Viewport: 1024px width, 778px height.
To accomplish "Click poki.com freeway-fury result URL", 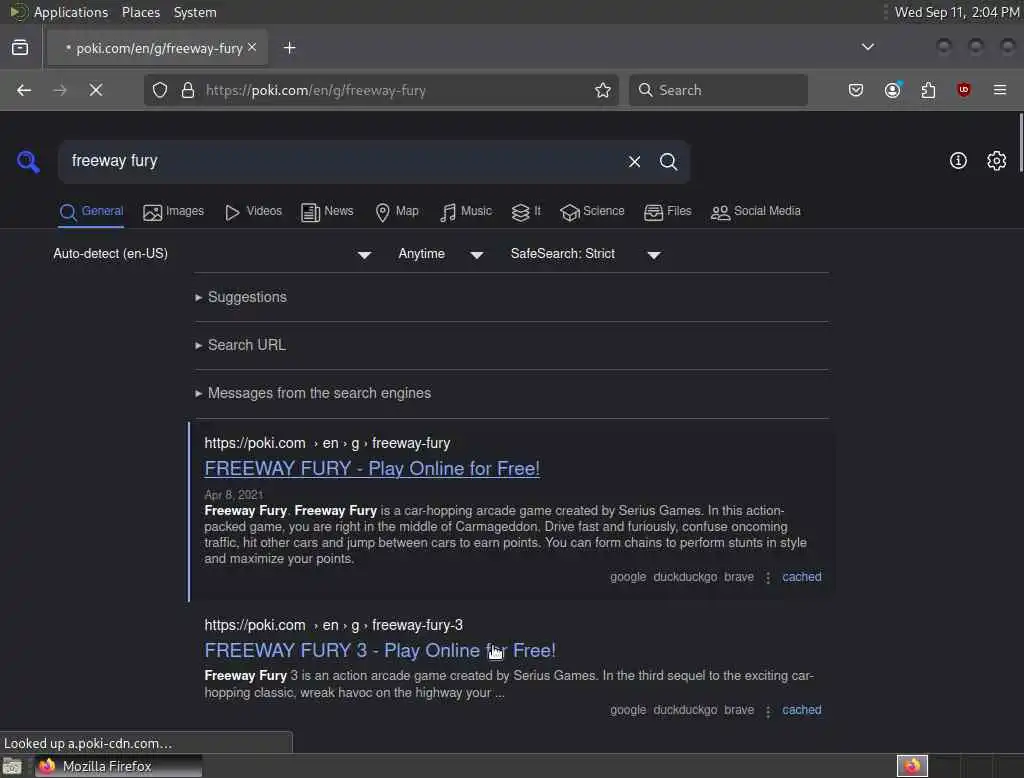I will click(327, 443).
